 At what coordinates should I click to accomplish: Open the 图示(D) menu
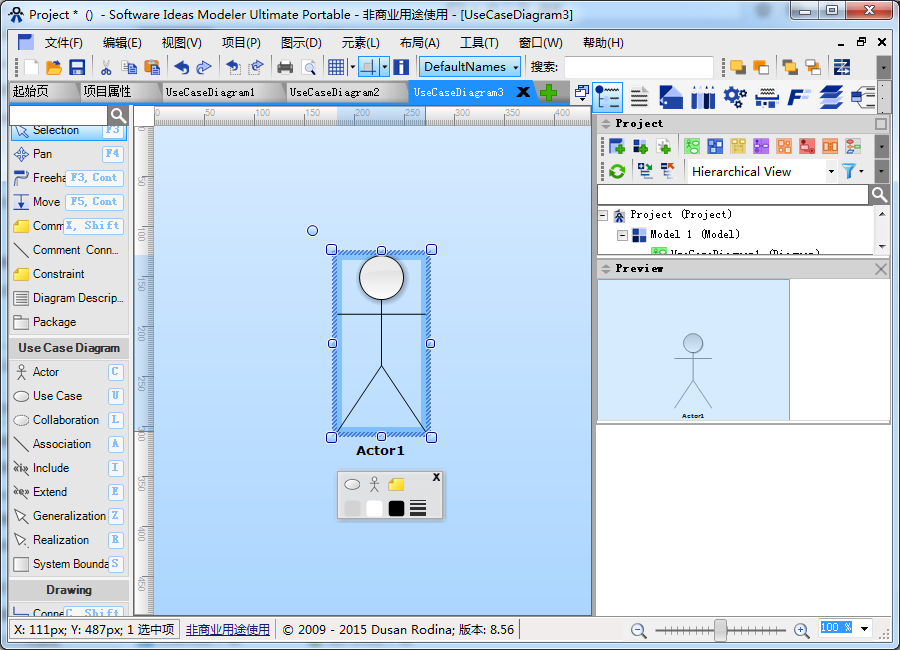(x=301, y=43)
